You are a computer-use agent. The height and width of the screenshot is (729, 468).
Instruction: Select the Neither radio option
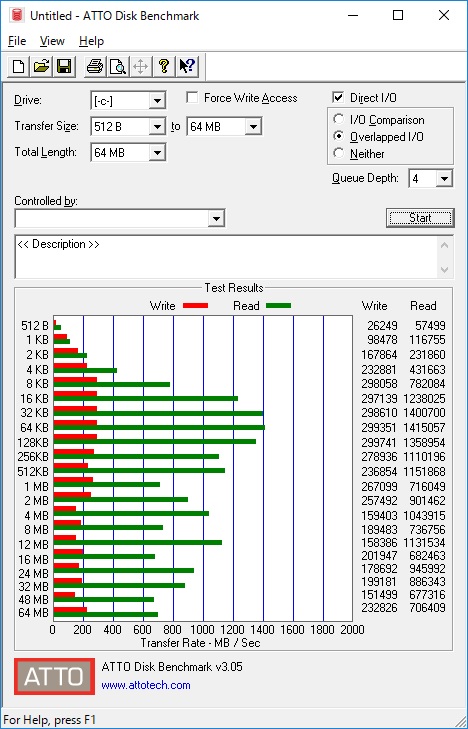click(339, 153)
